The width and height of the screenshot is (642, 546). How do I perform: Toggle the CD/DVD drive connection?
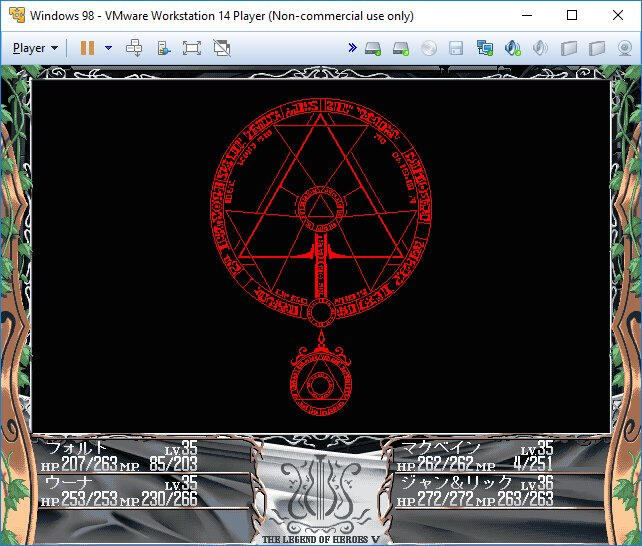point(429,48)
